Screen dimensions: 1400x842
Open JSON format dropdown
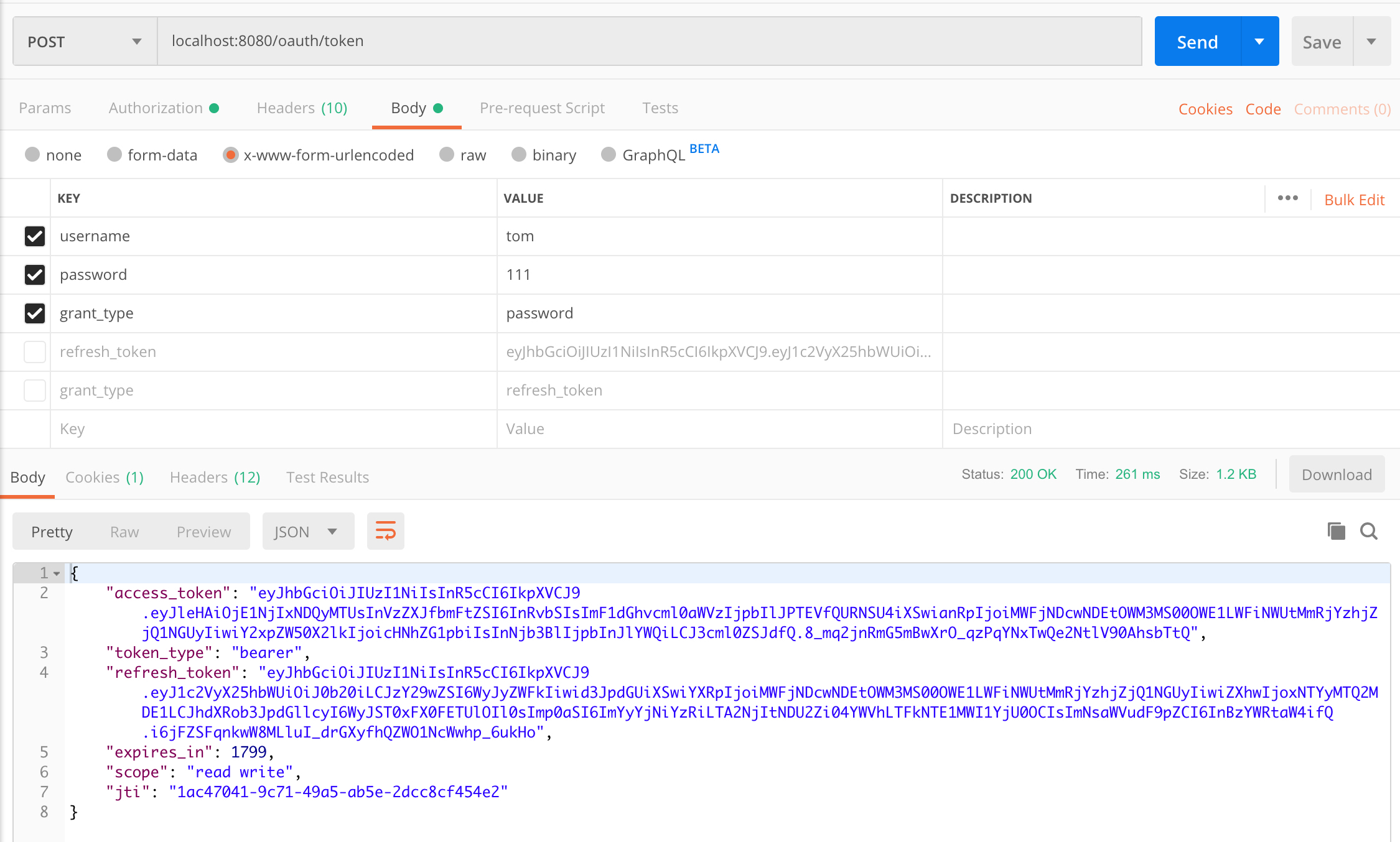pos(307,532)
